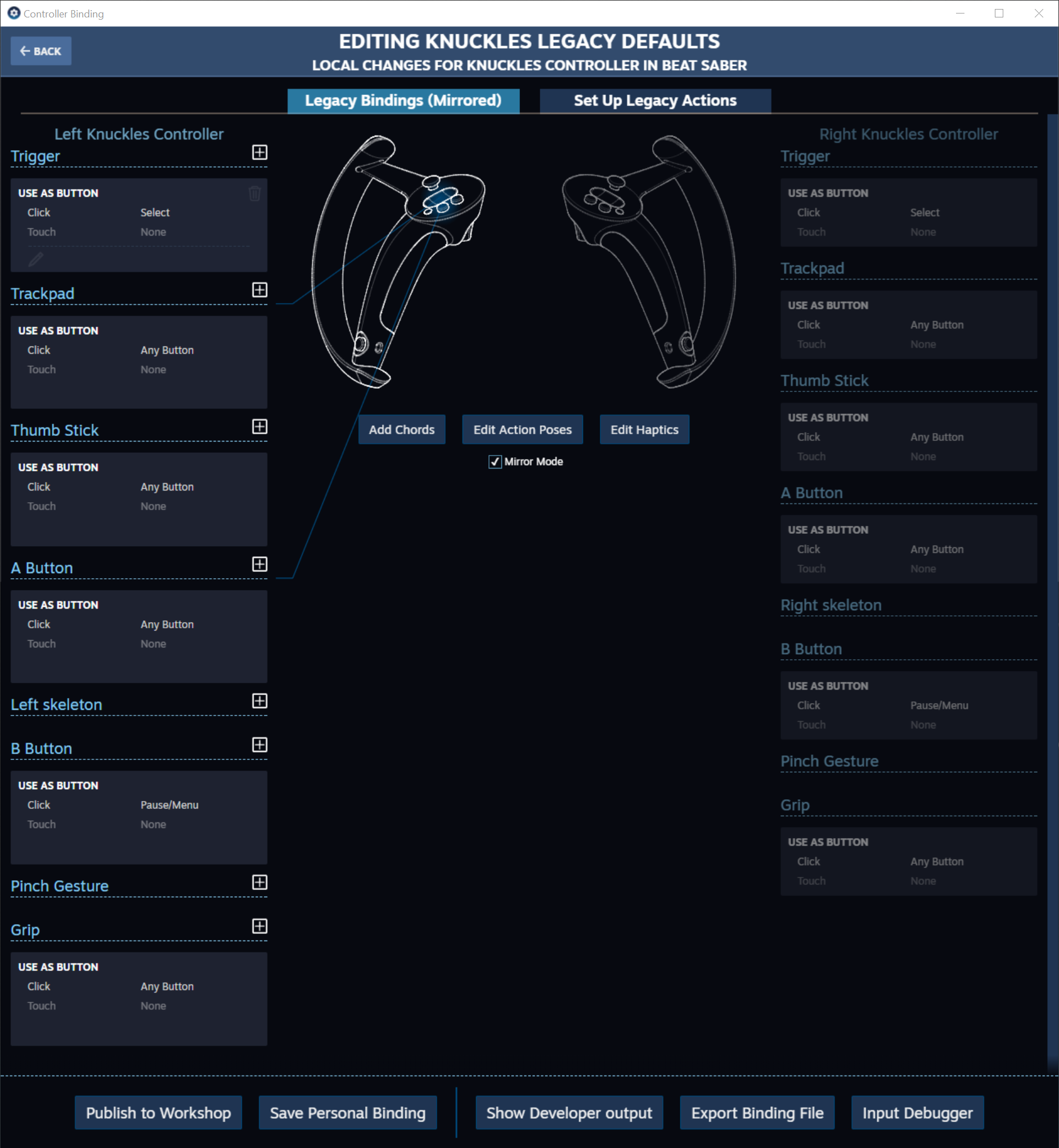Publish the binding to Workshop
Viewport: 1059px width, 1148px height.
pos(158,1113)
